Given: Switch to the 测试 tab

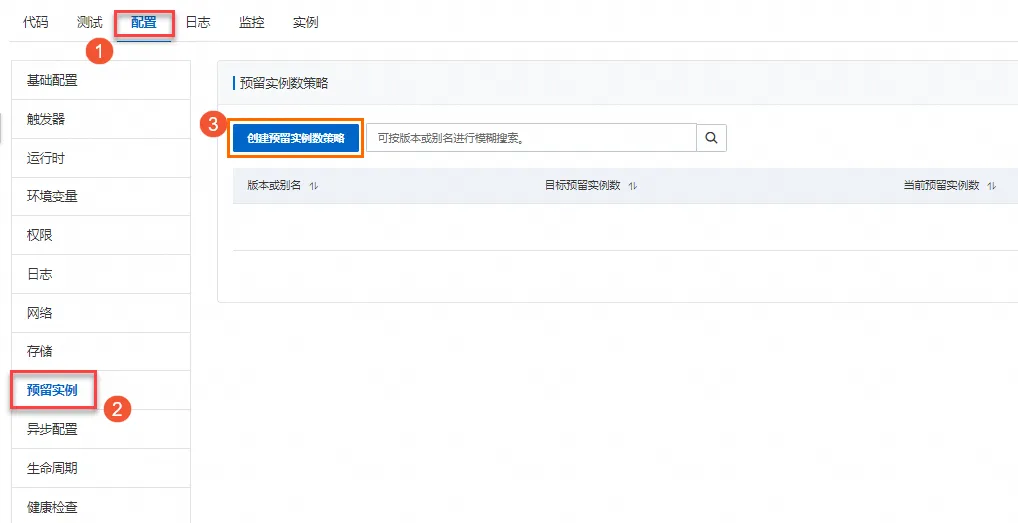Looking at the screenshot, I should point(90,23).
